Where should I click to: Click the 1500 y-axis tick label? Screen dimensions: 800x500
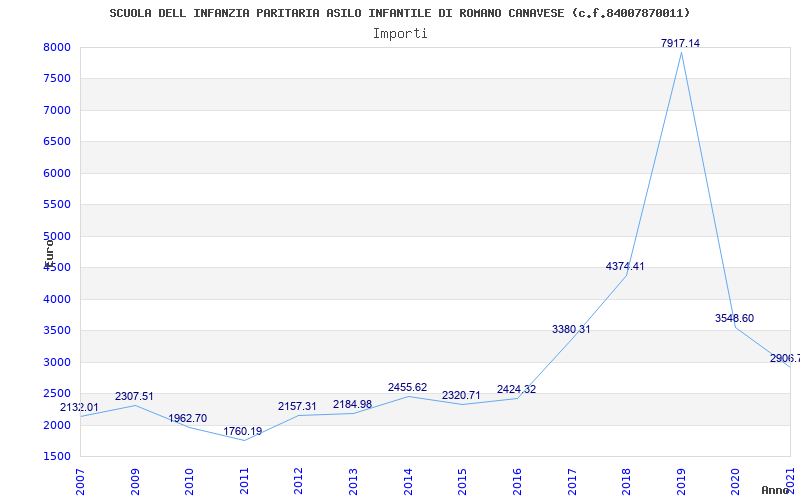[x=56, y=456]
